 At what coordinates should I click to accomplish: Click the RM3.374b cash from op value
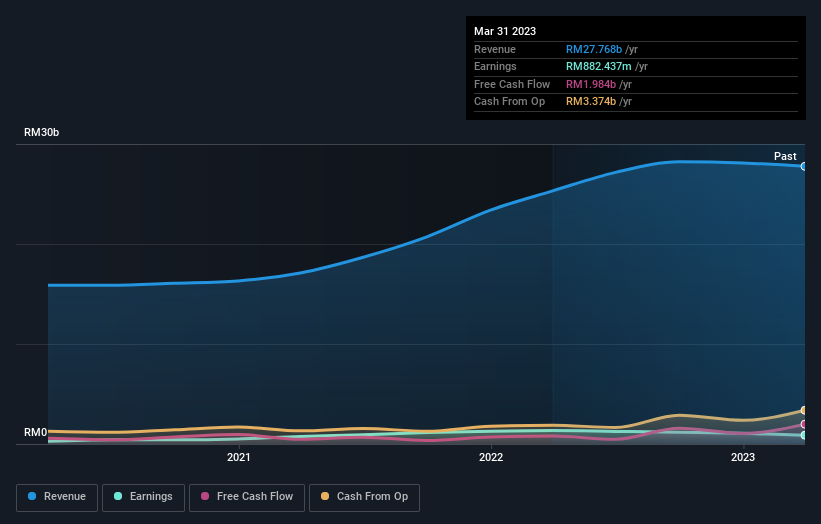pyautogui.click(x=591, y=102)
